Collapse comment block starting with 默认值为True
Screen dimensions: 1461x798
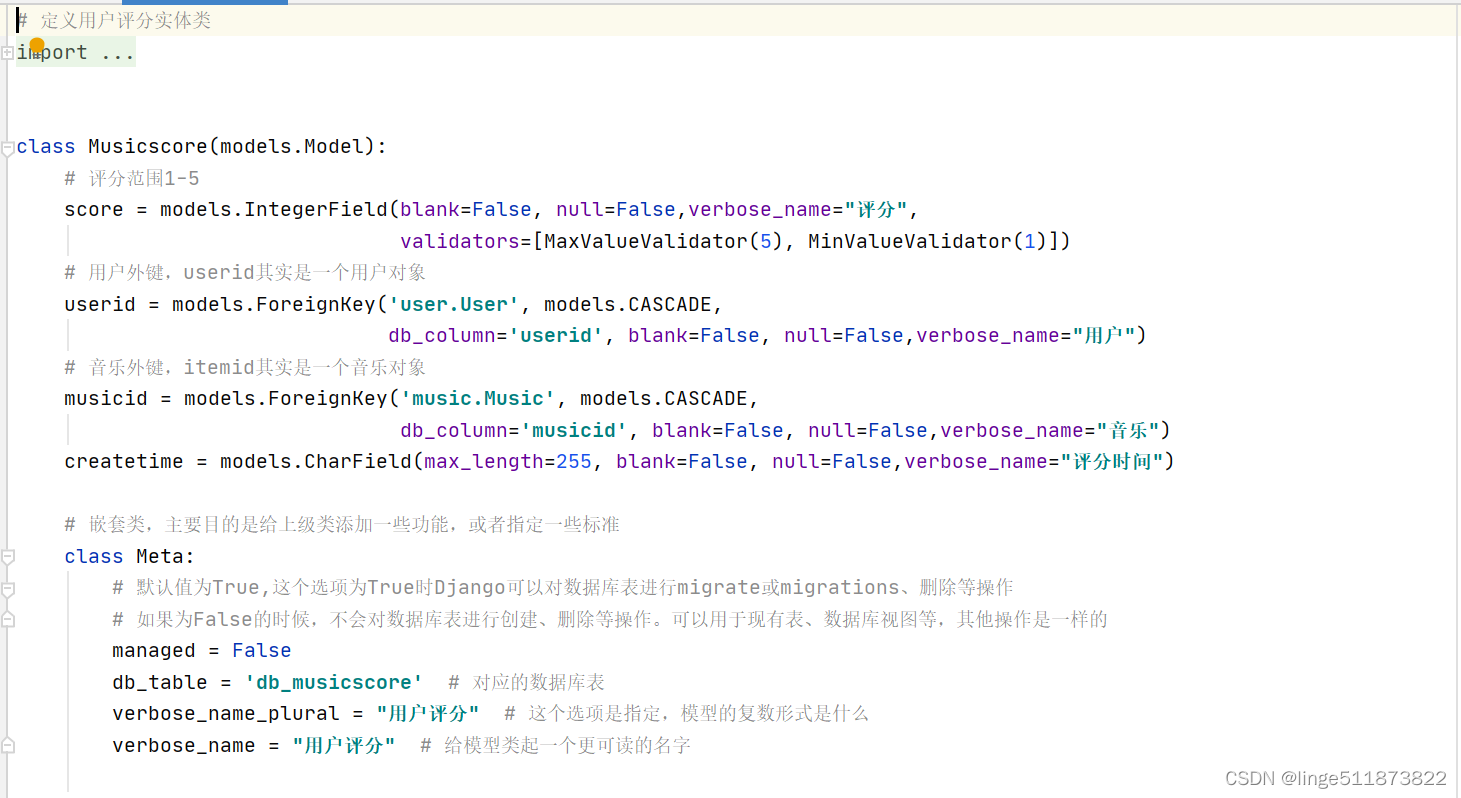[x=7, y=588]
